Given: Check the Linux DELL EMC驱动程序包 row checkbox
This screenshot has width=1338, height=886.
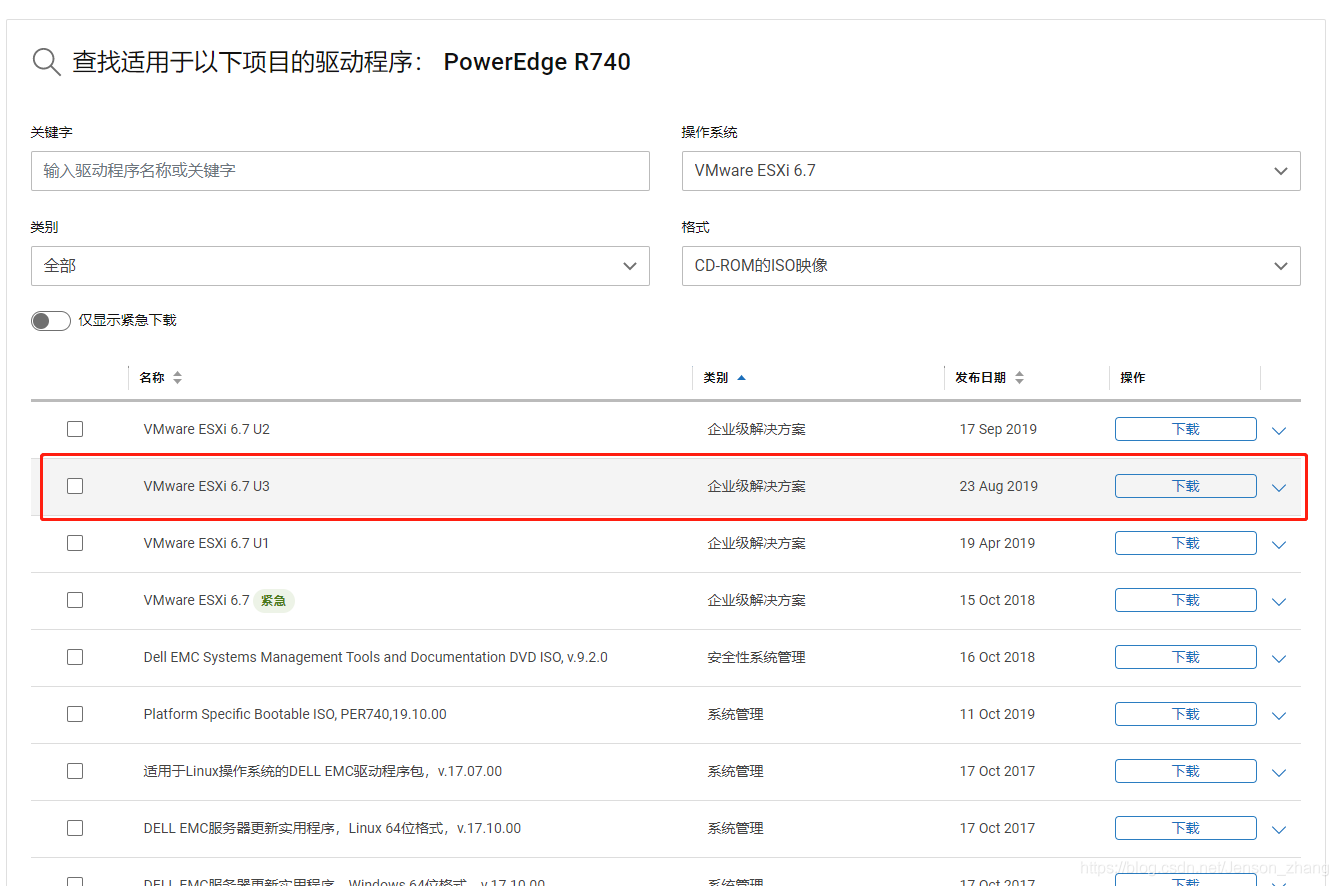Looking at the screenshot, I should click(75, 771).
